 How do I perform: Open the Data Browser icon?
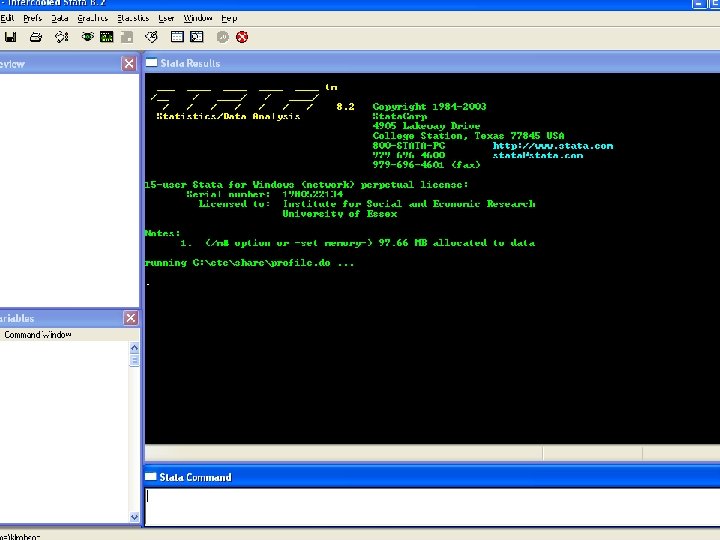[x=197, y=37]
